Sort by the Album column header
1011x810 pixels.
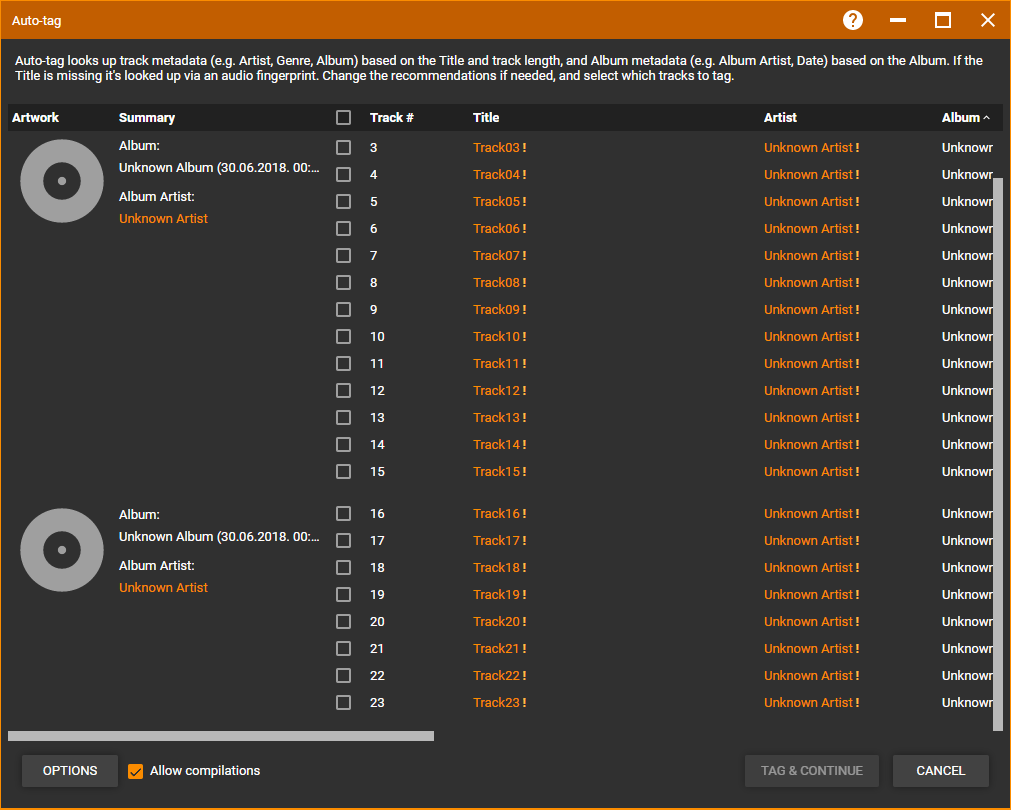click(x=961, y=118)
